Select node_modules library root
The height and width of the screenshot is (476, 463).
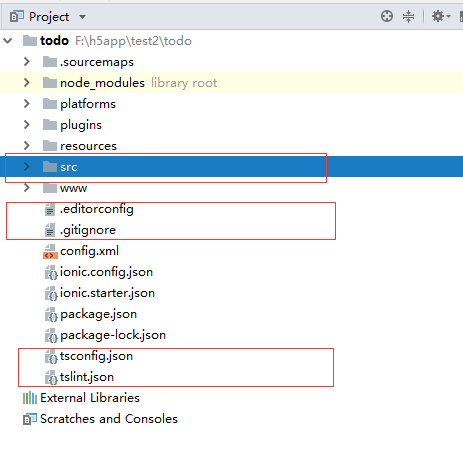tap(231, 83)
